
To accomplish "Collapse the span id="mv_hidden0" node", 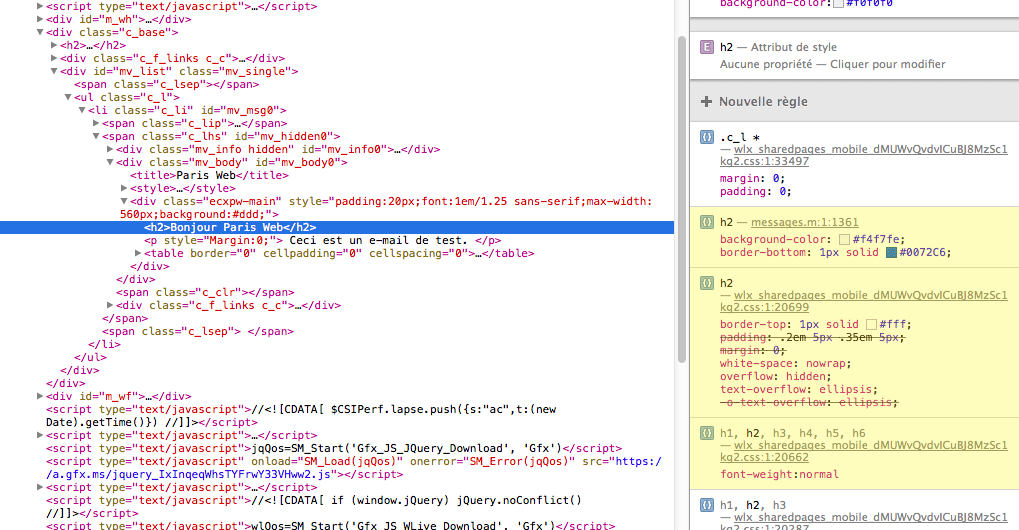I will (96, 136).
